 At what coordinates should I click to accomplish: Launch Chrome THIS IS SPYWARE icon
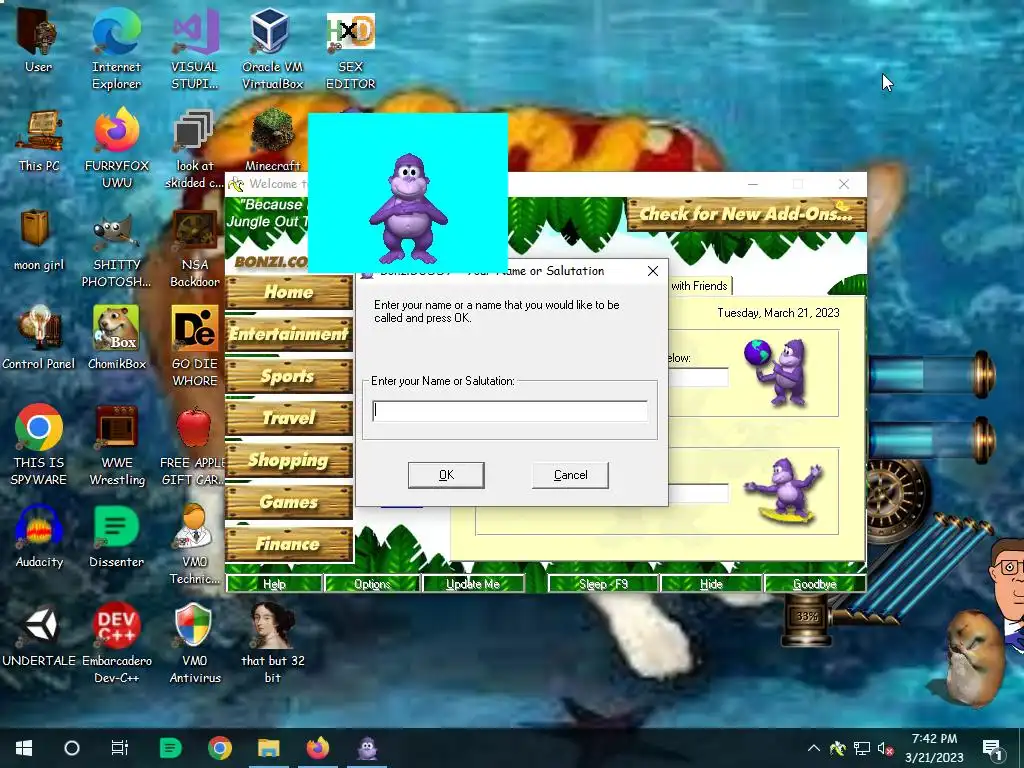click(x=39, y=445)
